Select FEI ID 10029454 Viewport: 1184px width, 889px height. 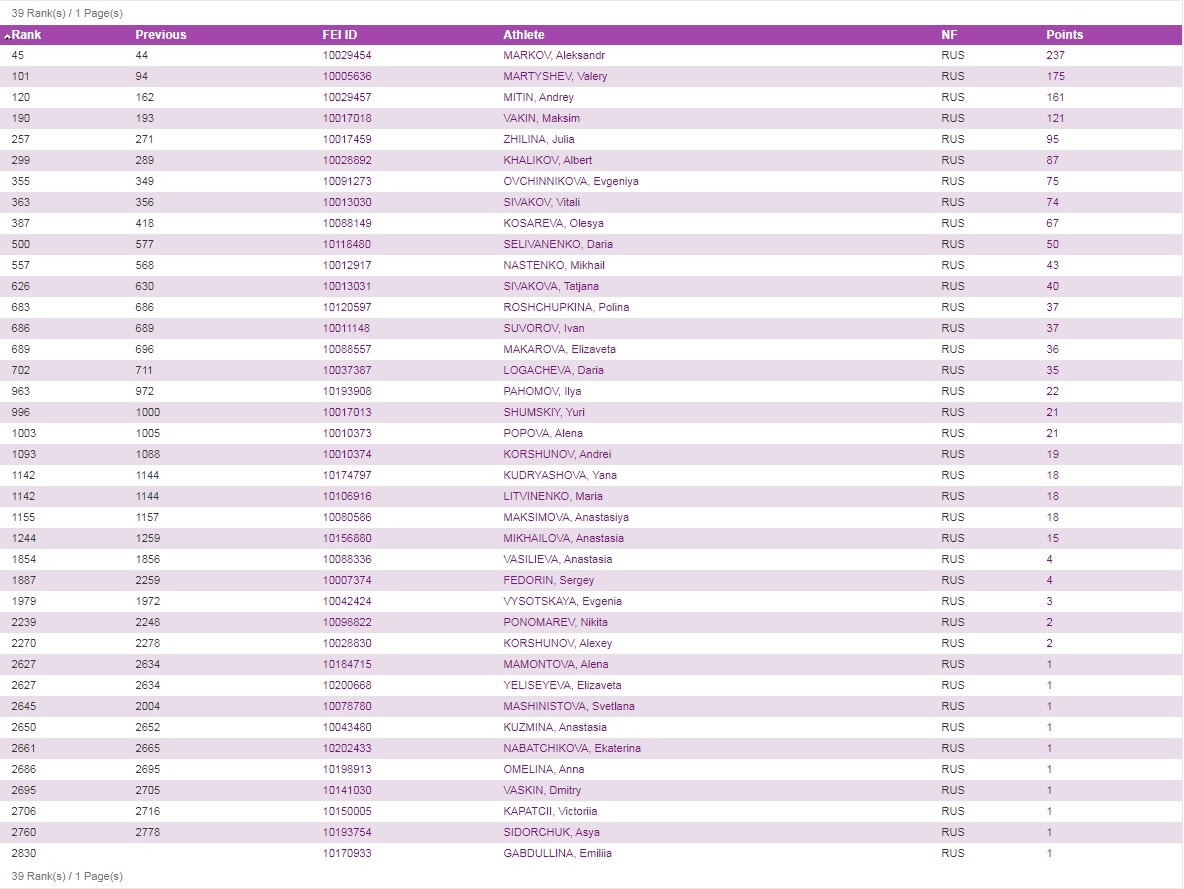(347, 55)
